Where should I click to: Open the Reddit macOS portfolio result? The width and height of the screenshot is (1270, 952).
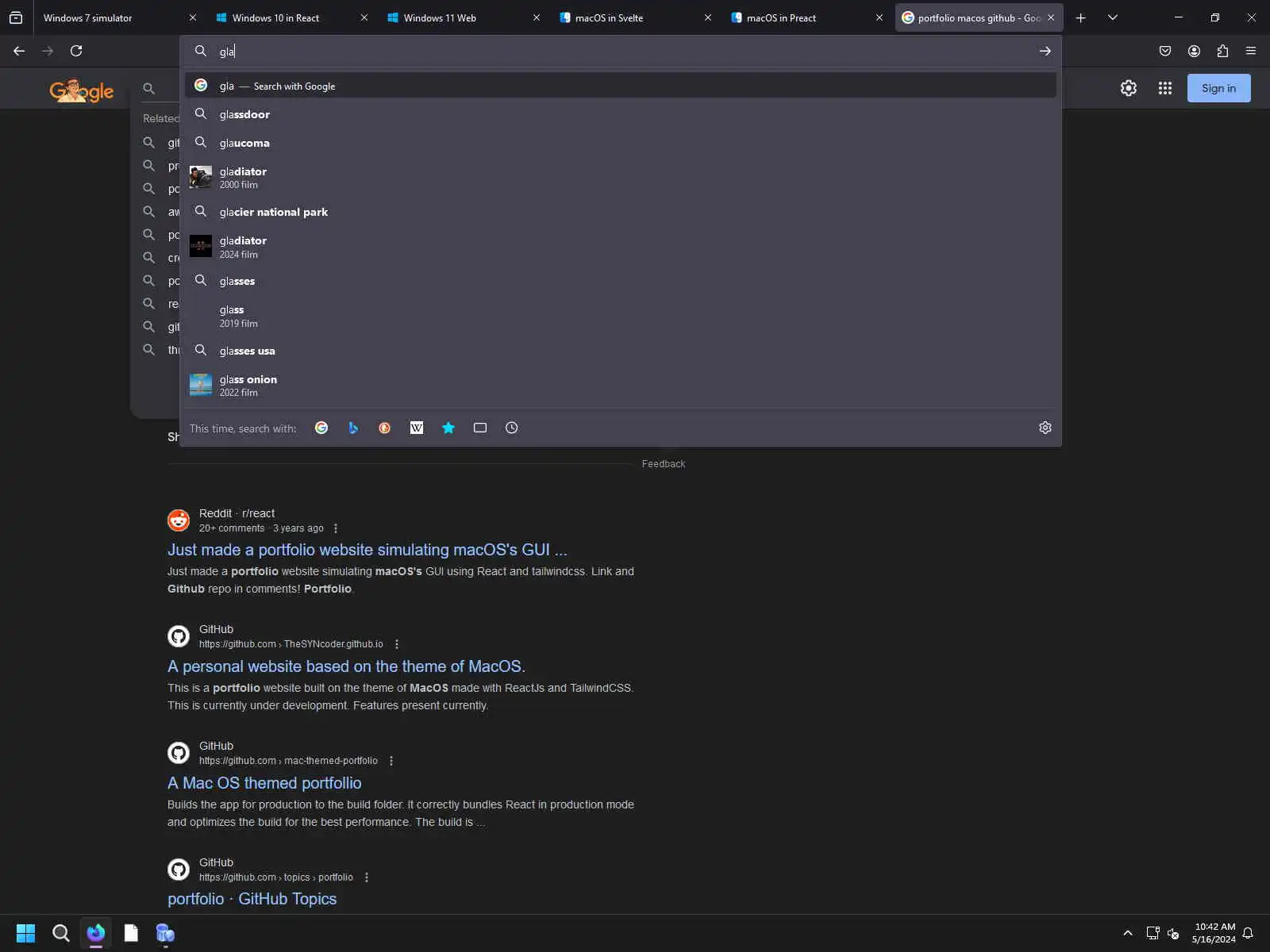pyautogui.click(x=367, y=550)
